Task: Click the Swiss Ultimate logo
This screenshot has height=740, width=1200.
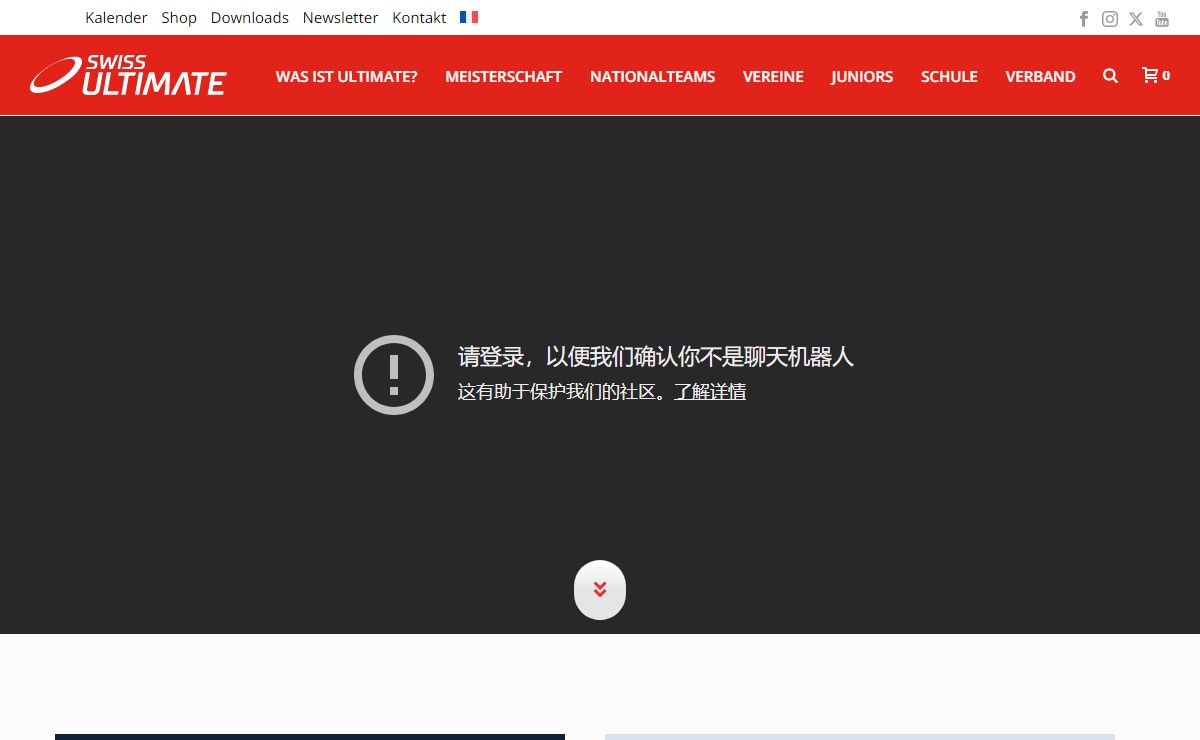Action: click(x=128, y=75)
